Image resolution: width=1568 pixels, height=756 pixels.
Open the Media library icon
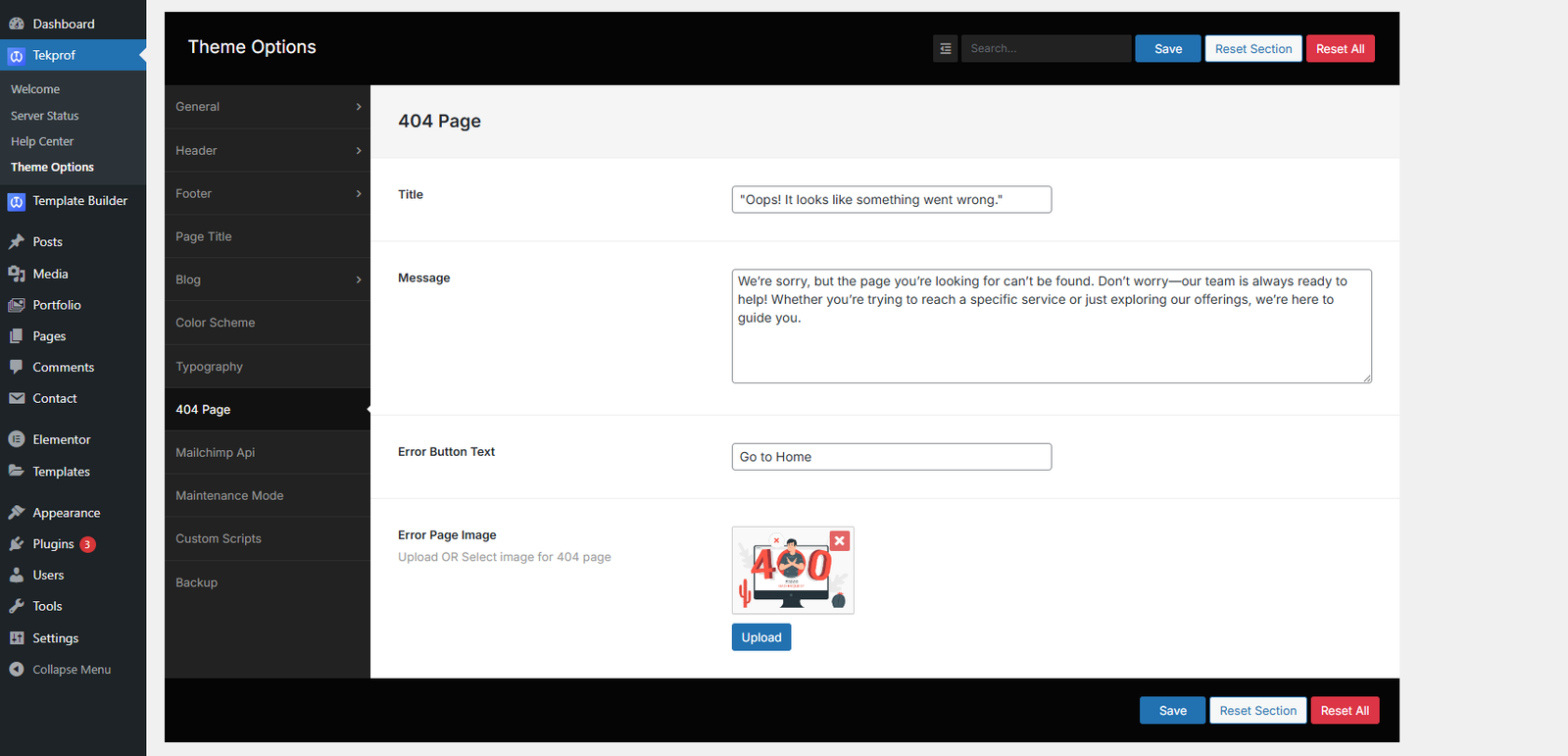pyautogui.click(x=17, y=275)
